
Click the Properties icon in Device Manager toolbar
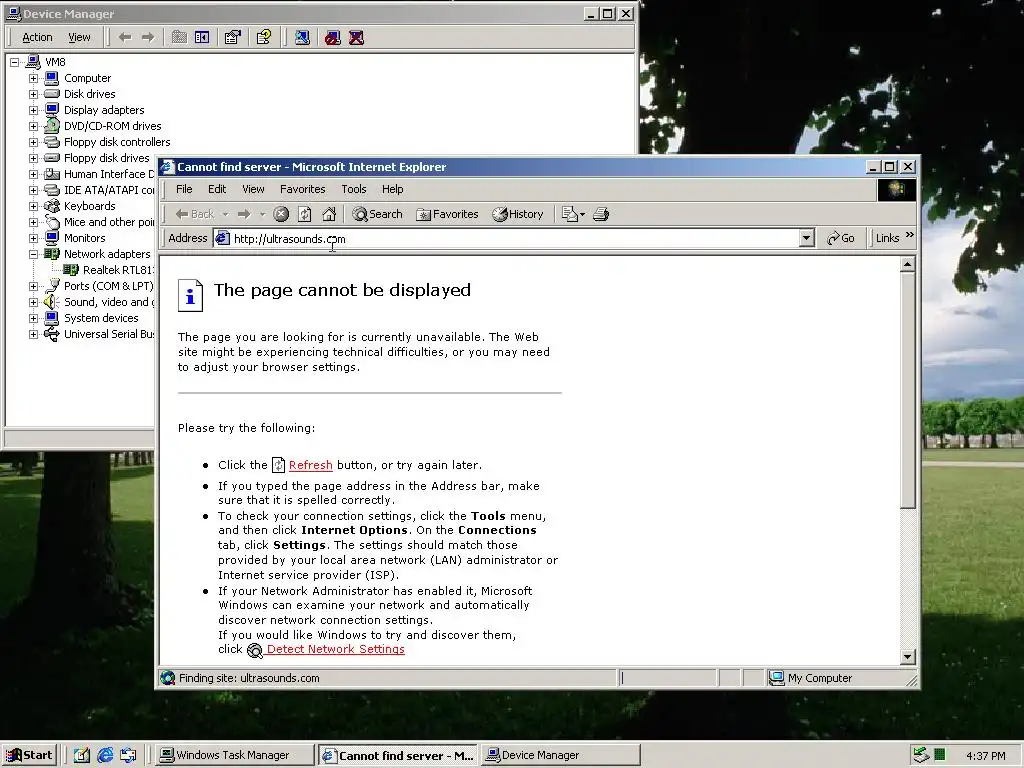(232, 37)
